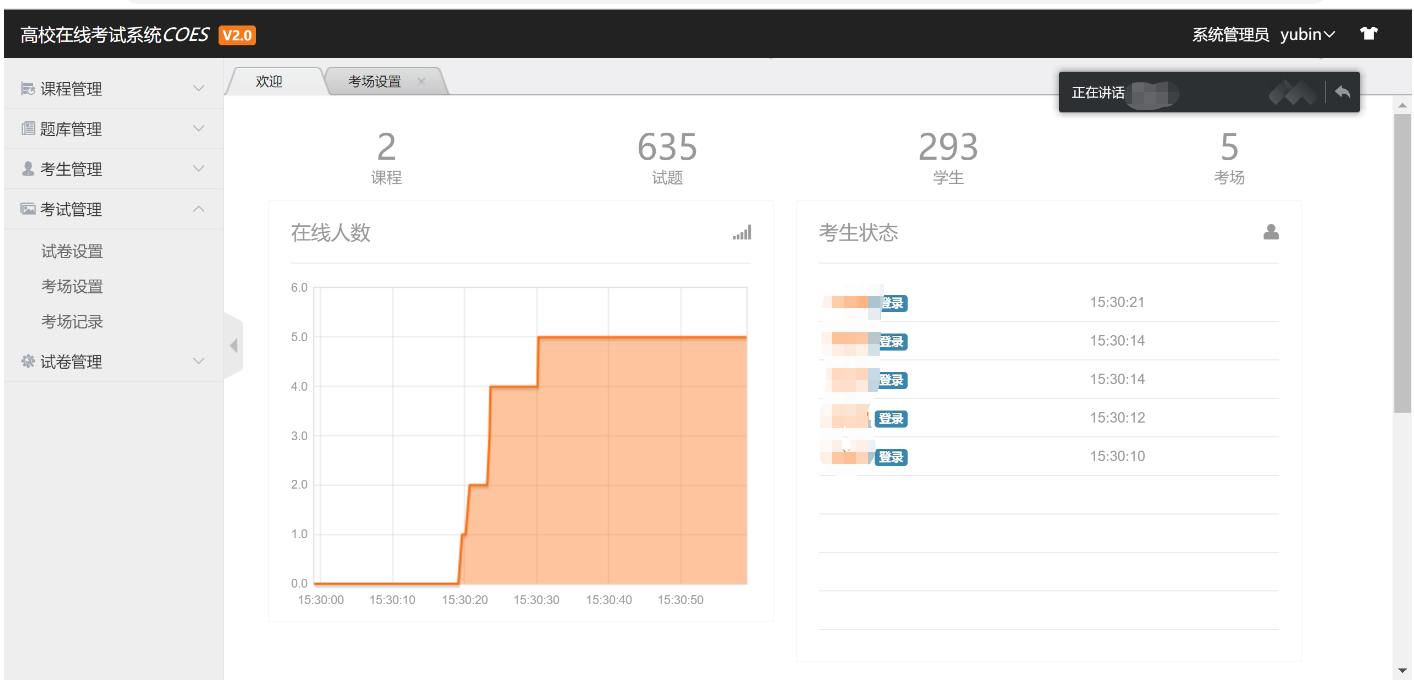
Task: Switch to the 考场设置 tab
Action: (374, 82)
